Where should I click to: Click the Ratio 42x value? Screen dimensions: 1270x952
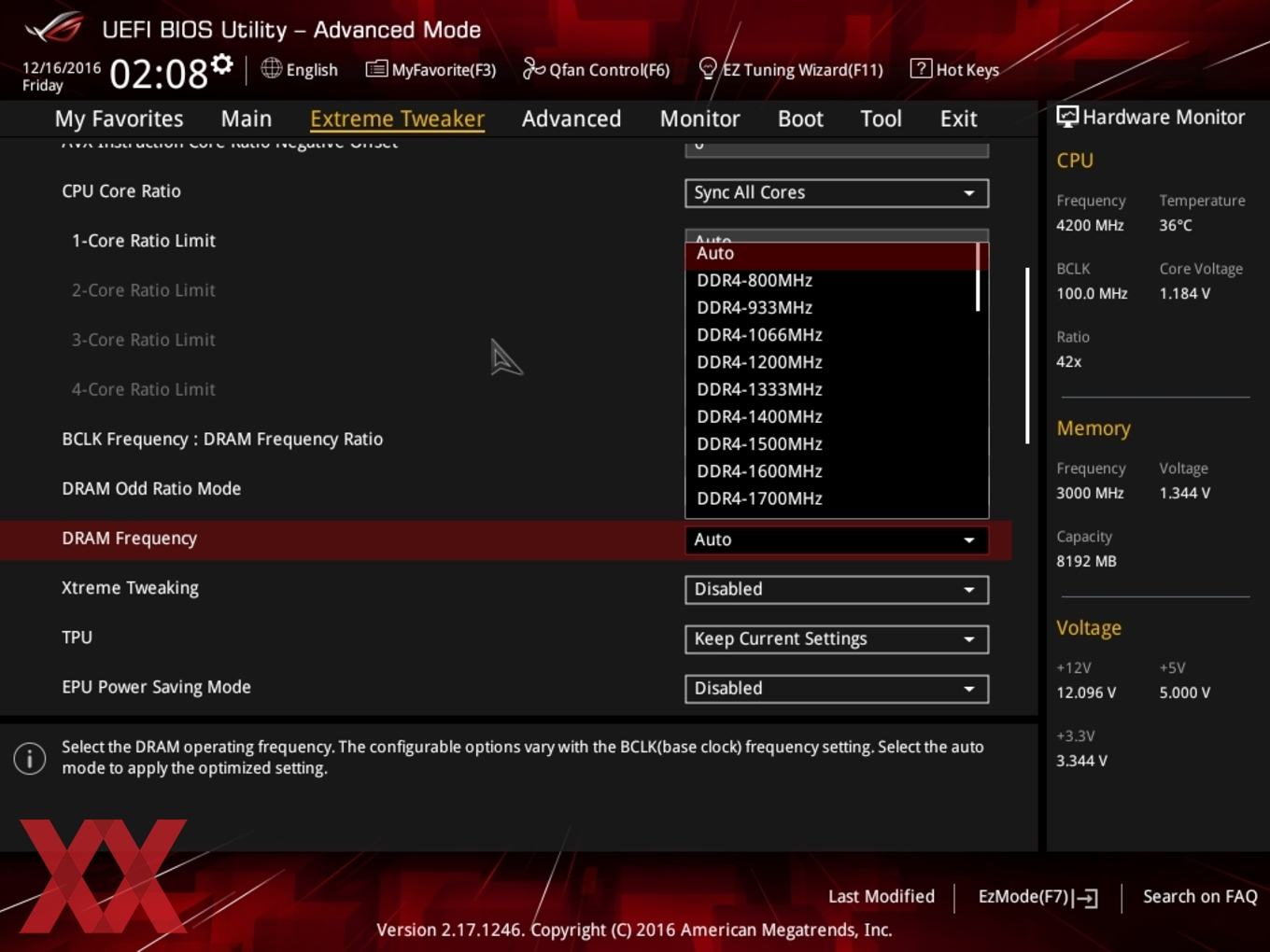tap(1068, 361)
